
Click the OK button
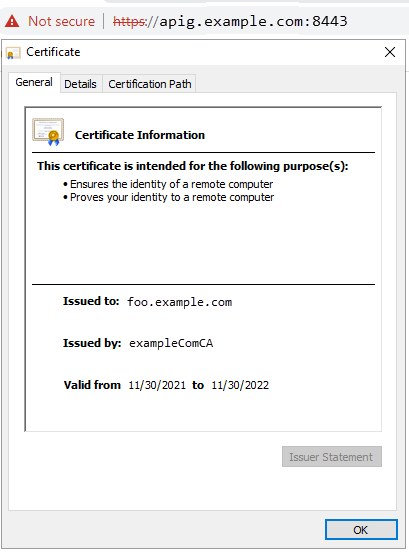[x=361, y=529]
